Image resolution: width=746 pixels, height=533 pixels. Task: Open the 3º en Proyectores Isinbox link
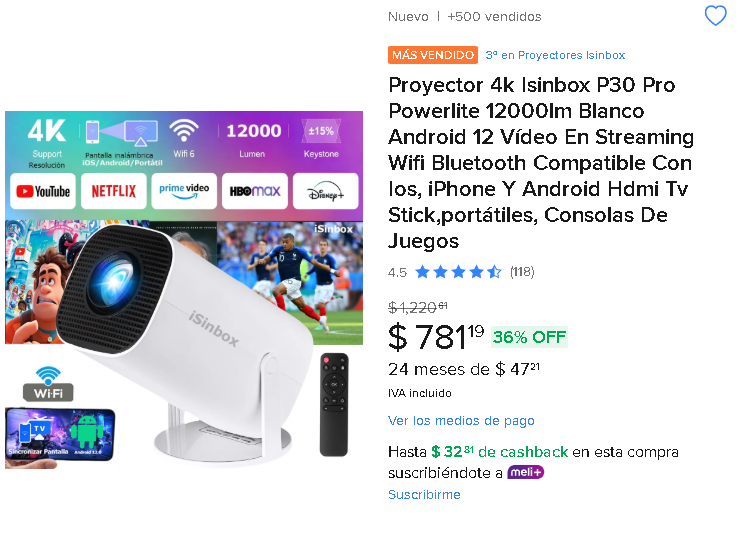(x=555, y=55)
